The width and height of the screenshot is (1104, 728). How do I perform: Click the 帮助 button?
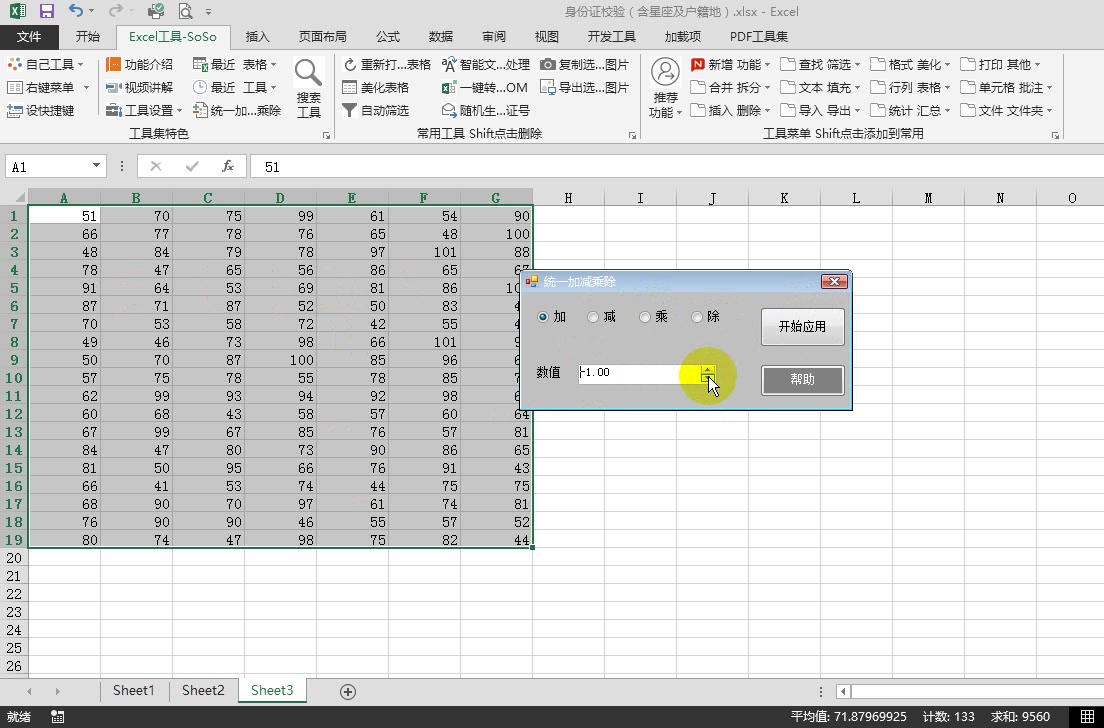pos(802,380)
